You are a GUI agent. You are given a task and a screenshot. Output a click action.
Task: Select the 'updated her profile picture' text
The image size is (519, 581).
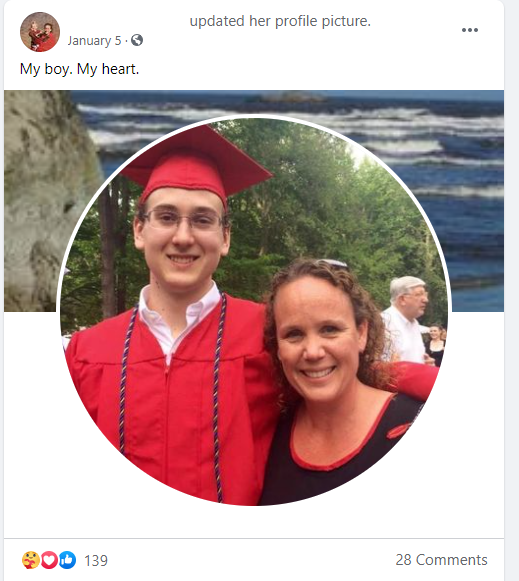point(280,21)
